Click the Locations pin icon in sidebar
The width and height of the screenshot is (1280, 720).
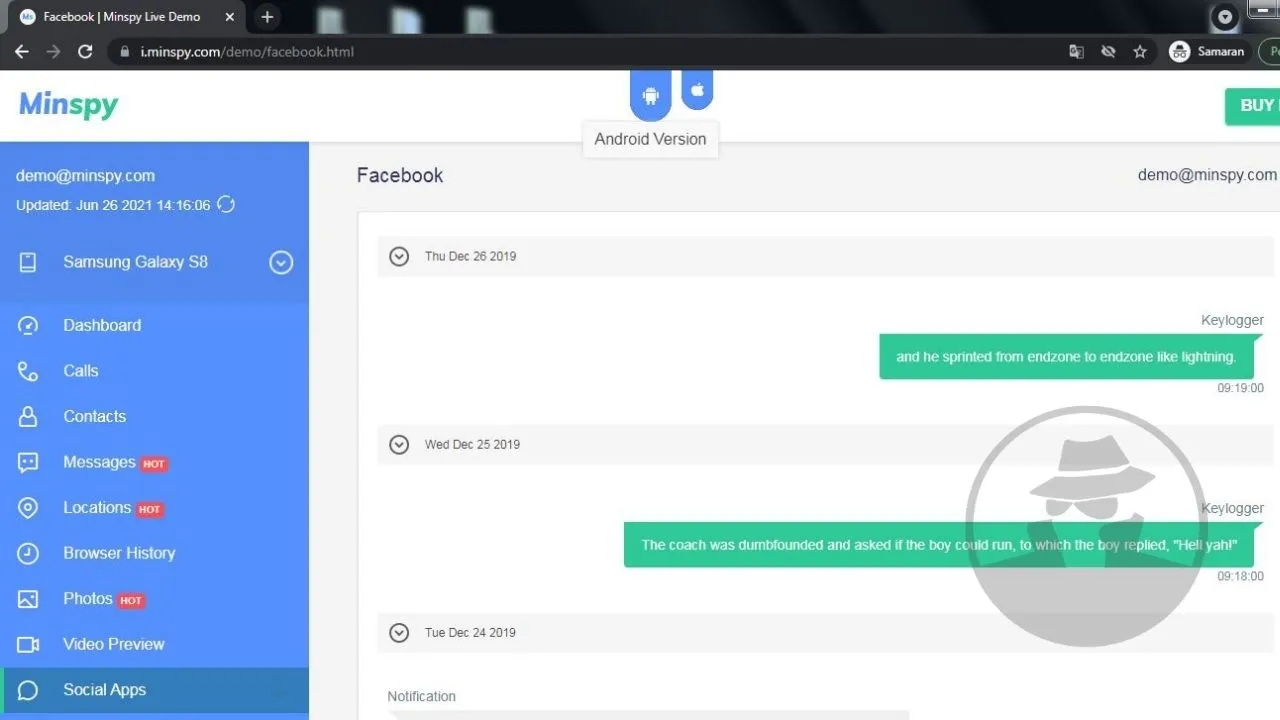point(28,508)
